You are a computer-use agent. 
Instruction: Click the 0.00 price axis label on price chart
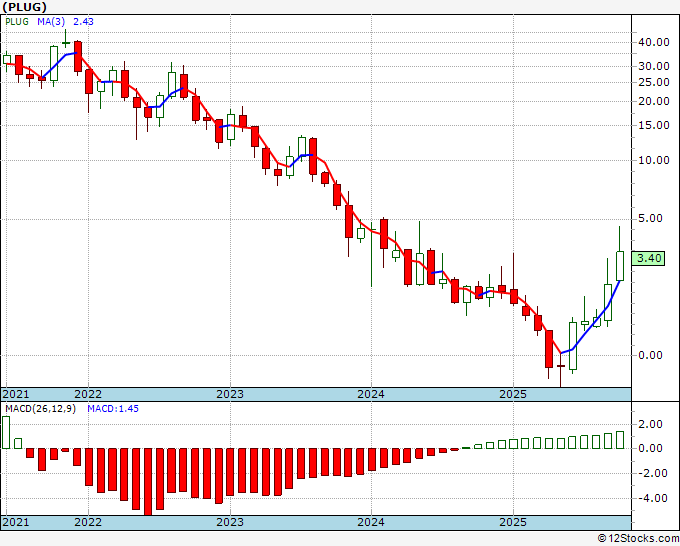pyautogui.click(x=651, y=355)
